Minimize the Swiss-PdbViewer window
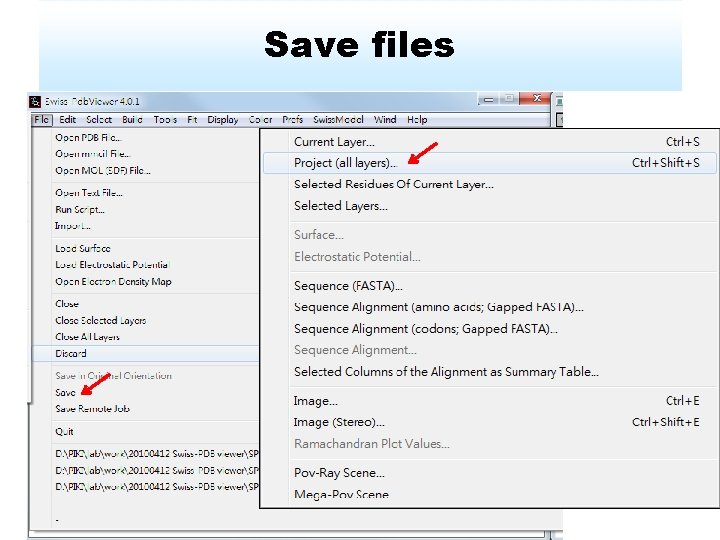The image size is (720, 540). pos(489,99)
